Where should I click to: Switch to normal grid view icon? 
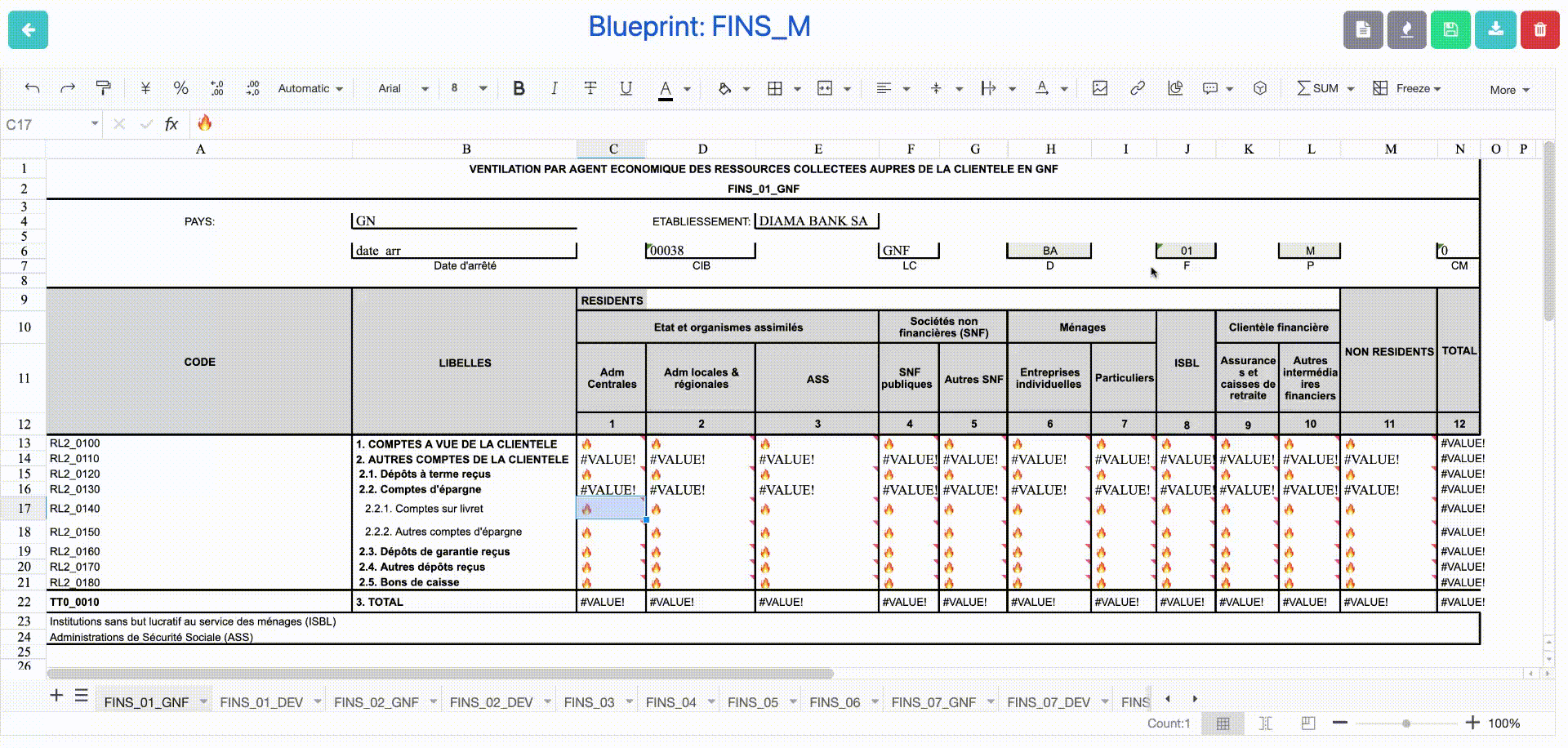pyautogui.click(x=1223, y=724)
